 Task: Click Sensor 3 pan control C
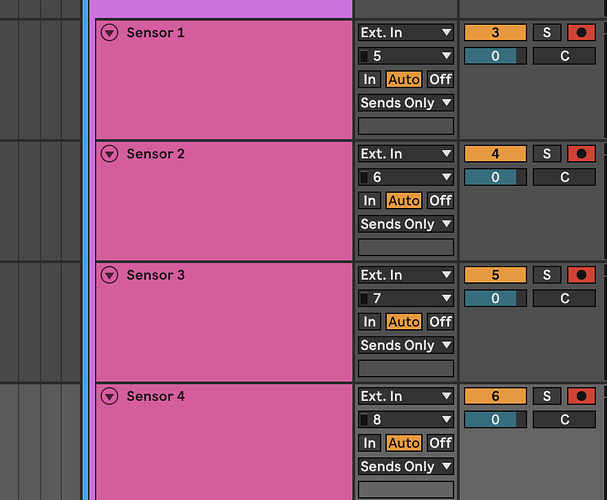tap(564, 298)
